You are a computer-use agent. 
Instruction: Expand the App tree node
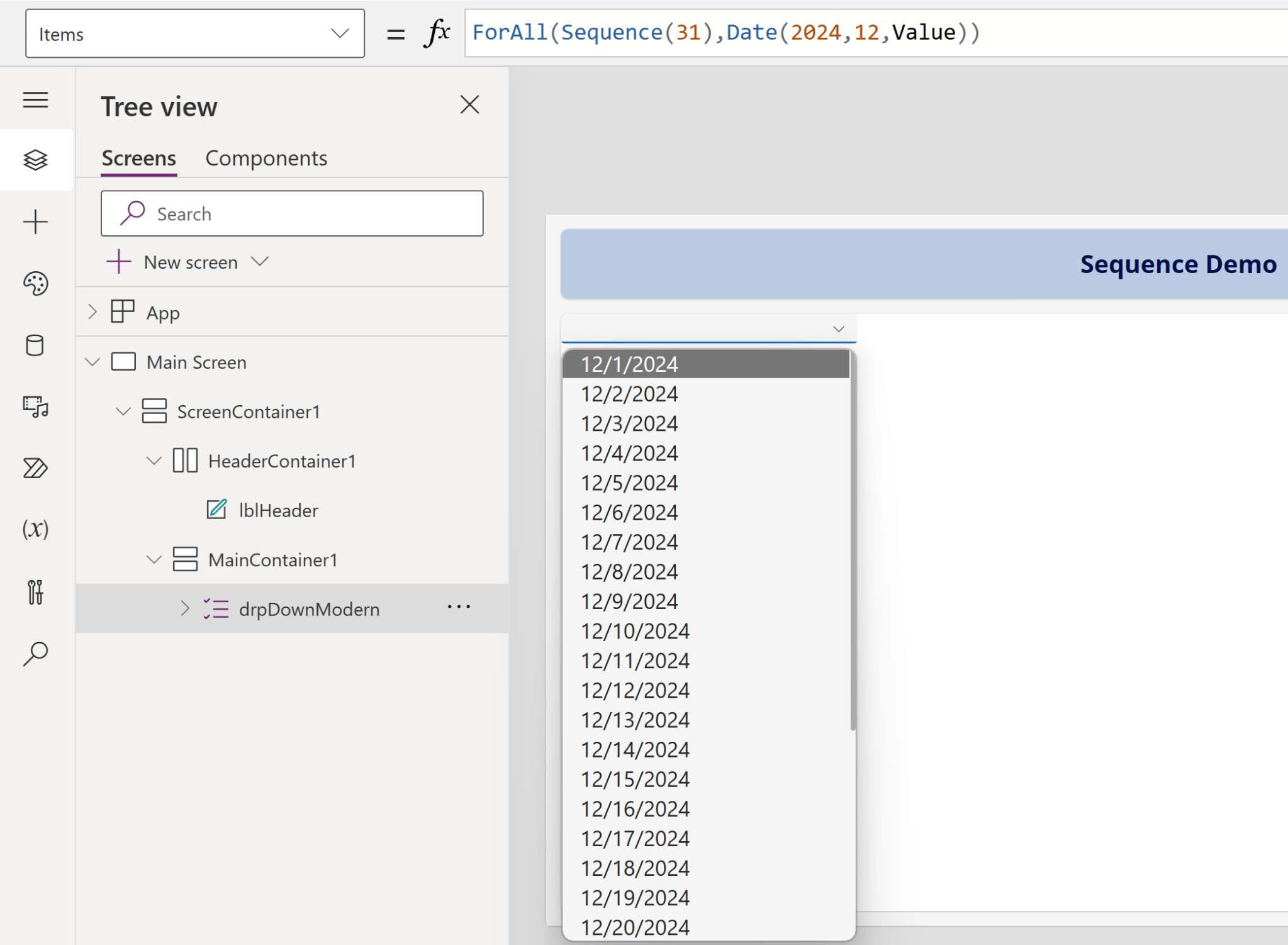click(92, 312)
